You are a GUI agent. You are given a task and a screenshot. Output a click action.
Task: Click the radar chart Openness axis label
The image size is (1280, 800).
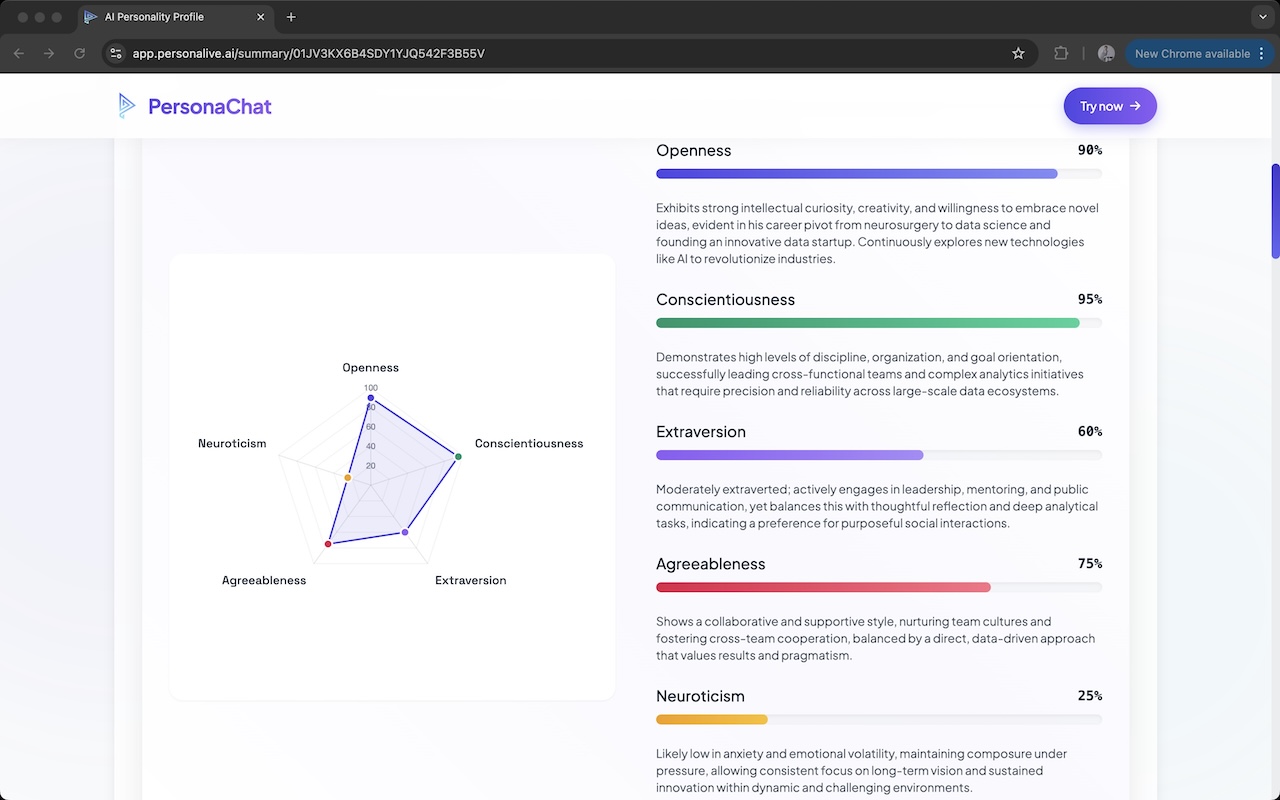pyautogui.click(x=371, y=367)
